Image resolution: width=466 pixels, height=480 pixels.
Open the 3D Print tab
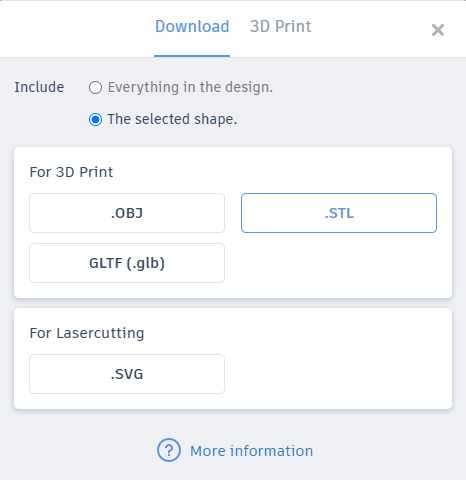280,27
